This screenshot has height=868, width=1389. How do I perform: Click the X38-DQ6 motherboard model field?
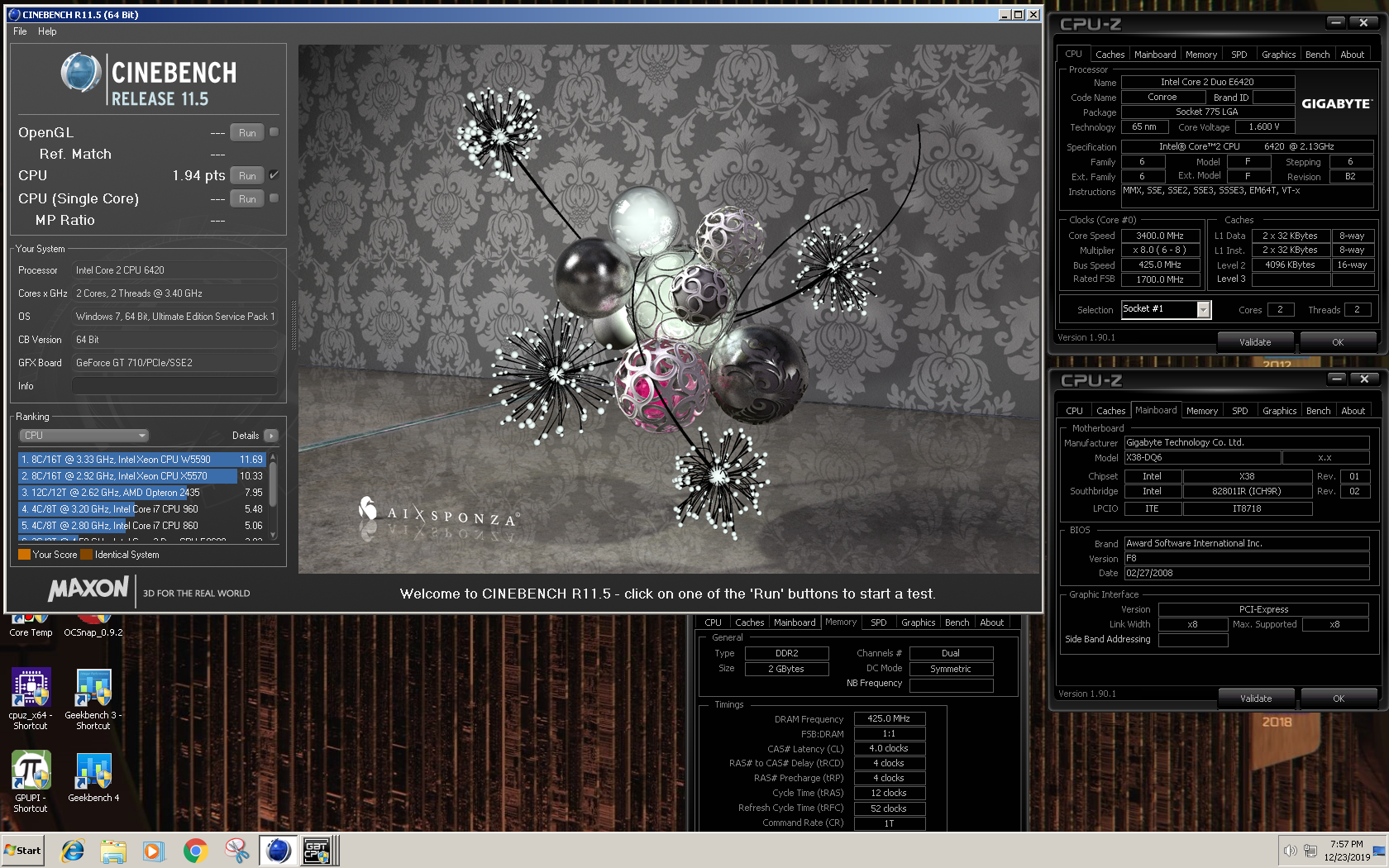point(1201,457)
